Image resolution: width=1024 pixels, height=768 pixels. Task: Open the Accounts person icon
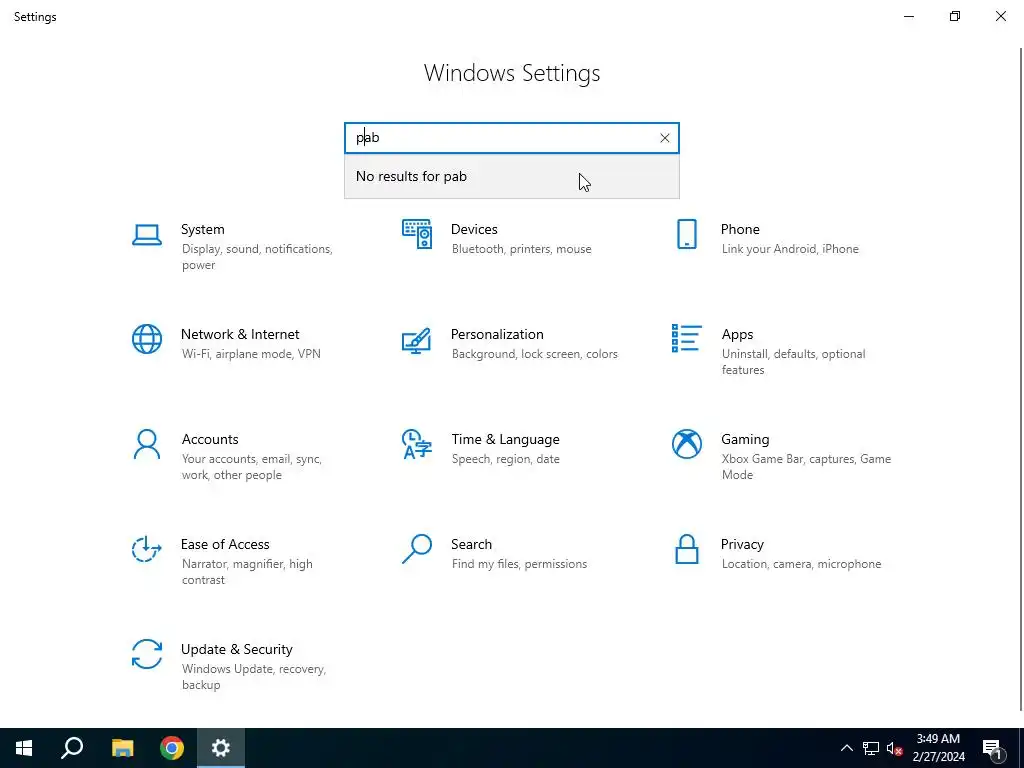pos(147,444)
